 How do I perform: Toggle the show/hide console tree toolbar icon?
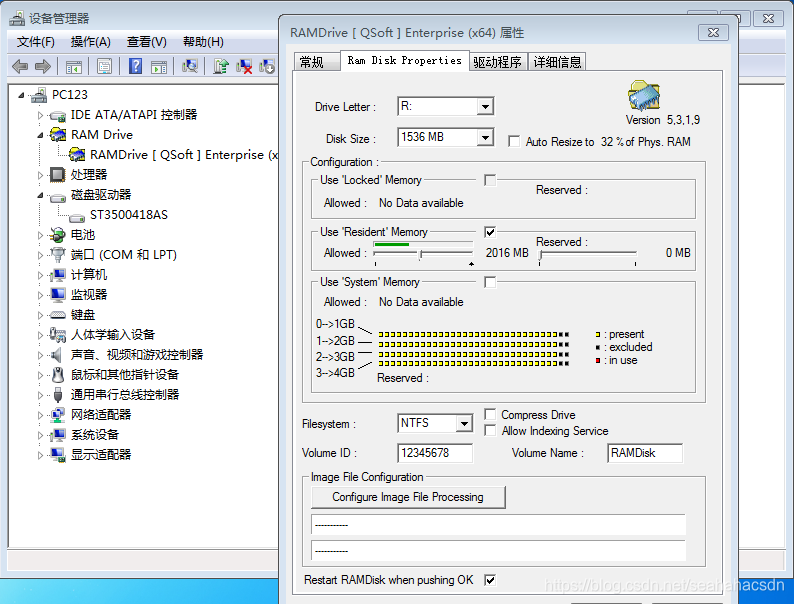point(73,66)
